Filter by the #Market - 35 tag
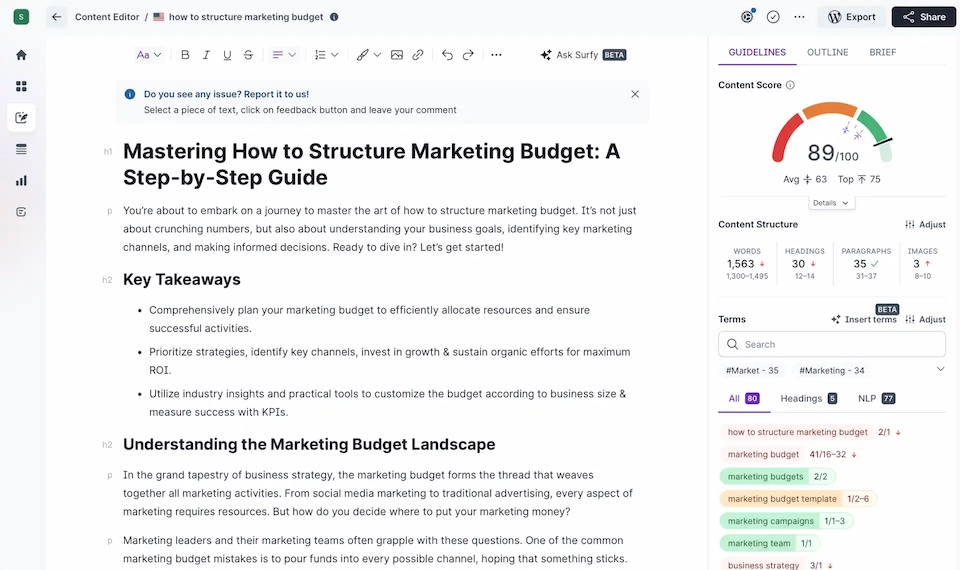The width and height of the screenshot is (960, 570). [x=752, y=370]
